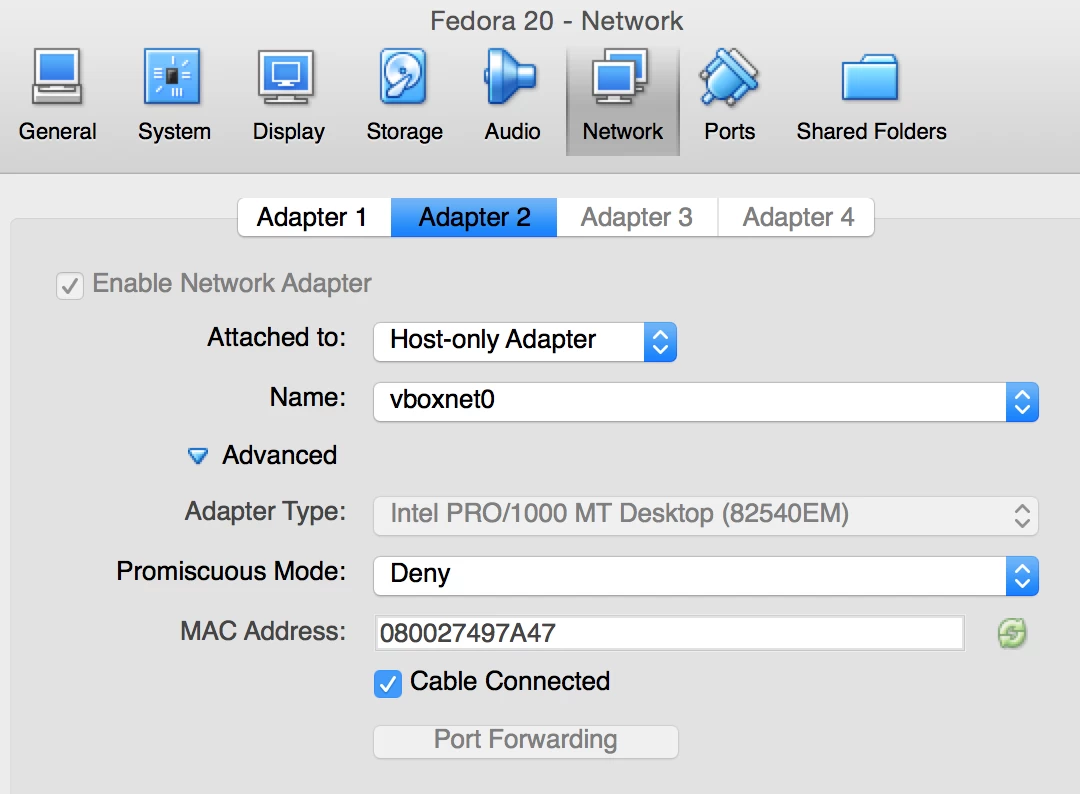Click the Port Forwarding button
Viewport: 1080px width, 794px height.
tap(526, 741)
